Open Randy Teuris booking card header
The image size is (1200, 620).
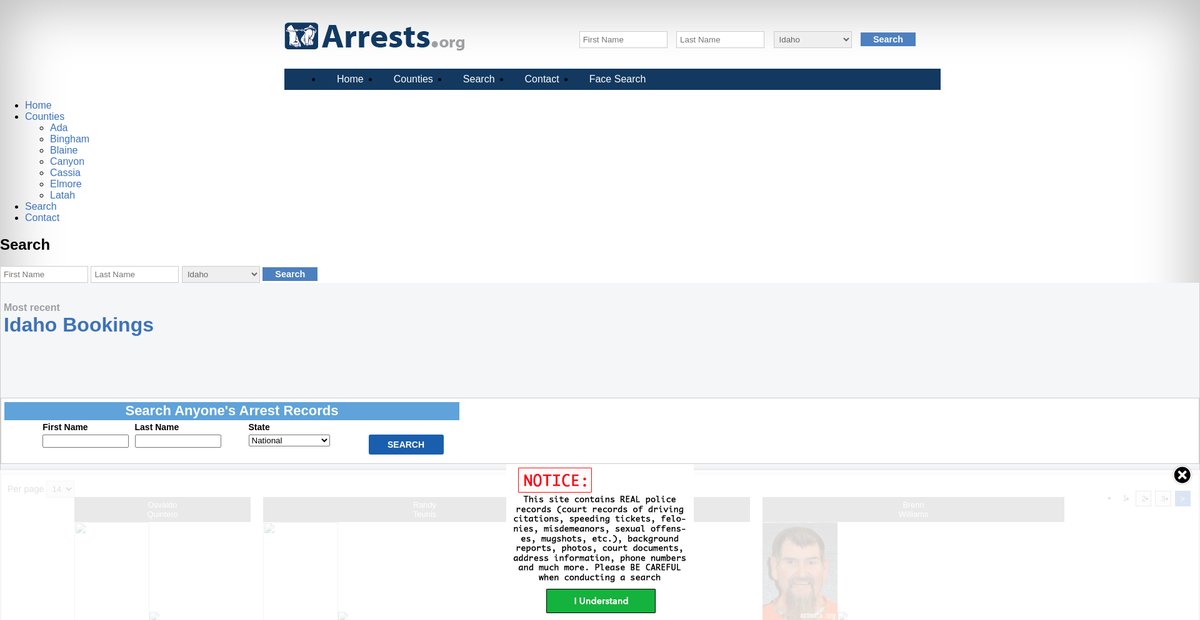point(424,510)
